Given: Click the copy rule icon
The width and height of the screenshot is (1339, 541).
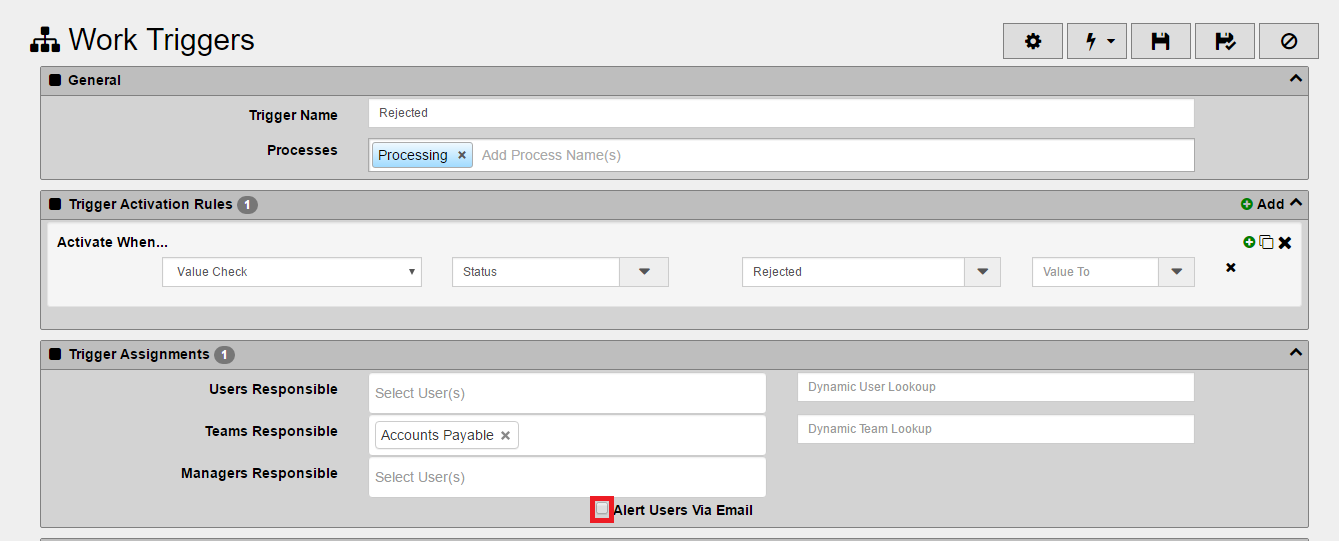Looking at the screenshot, I should [1266, 242].
